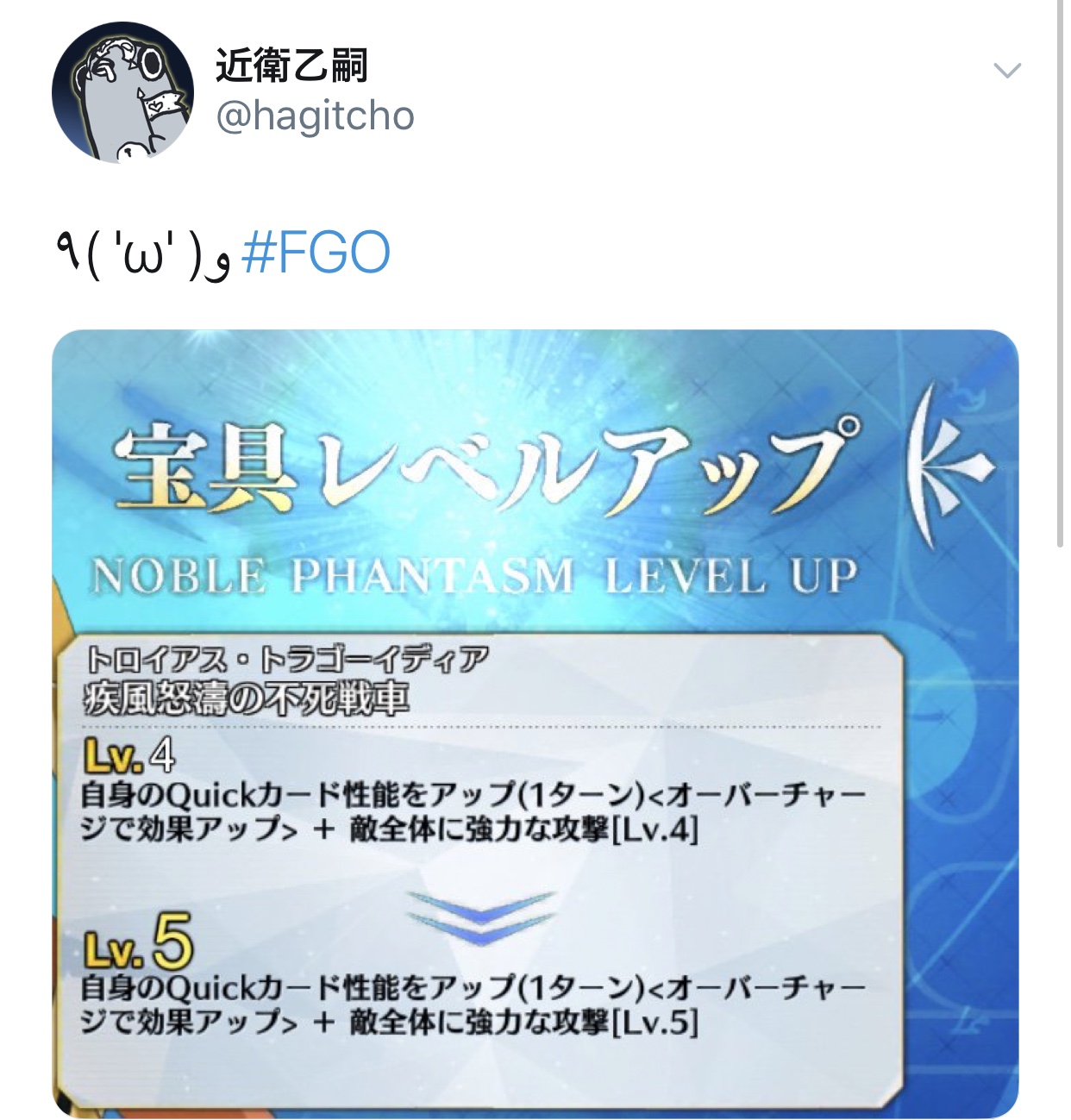Open the #FGO hashtag
Image resolution: width=1071 pixels, height=1120 pixels.
click(316, 253)
